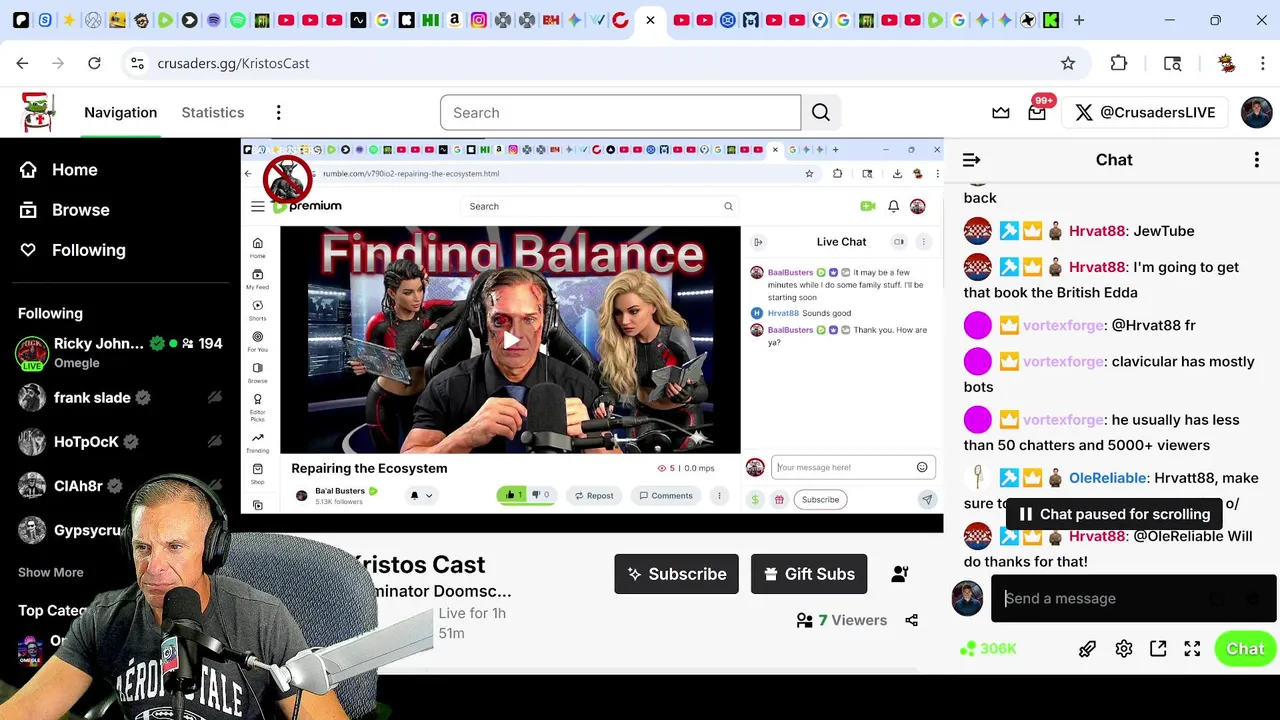Bookmark this page with star icon
The height and width of the screenshot is (720, 1280).
[x=1068, y=63]
